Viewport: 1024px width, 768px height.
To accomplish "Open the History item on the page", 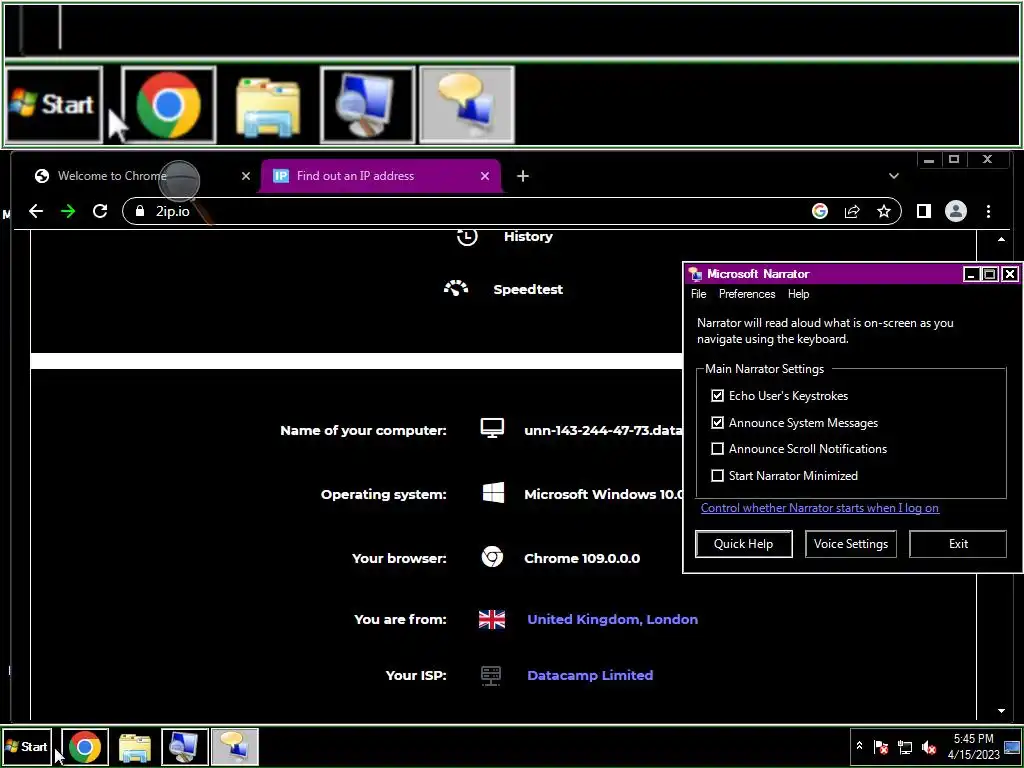I will coord(504,236).
